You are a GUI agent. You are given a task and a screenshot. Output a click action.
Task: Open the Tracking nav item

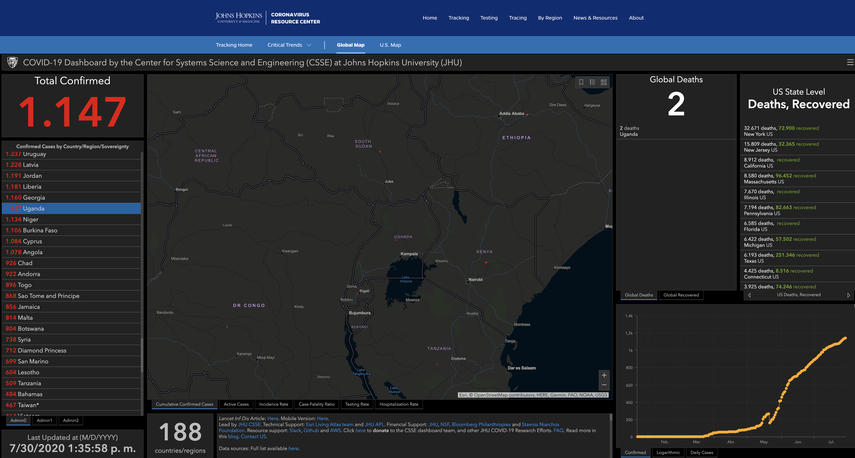click(459, 18)
